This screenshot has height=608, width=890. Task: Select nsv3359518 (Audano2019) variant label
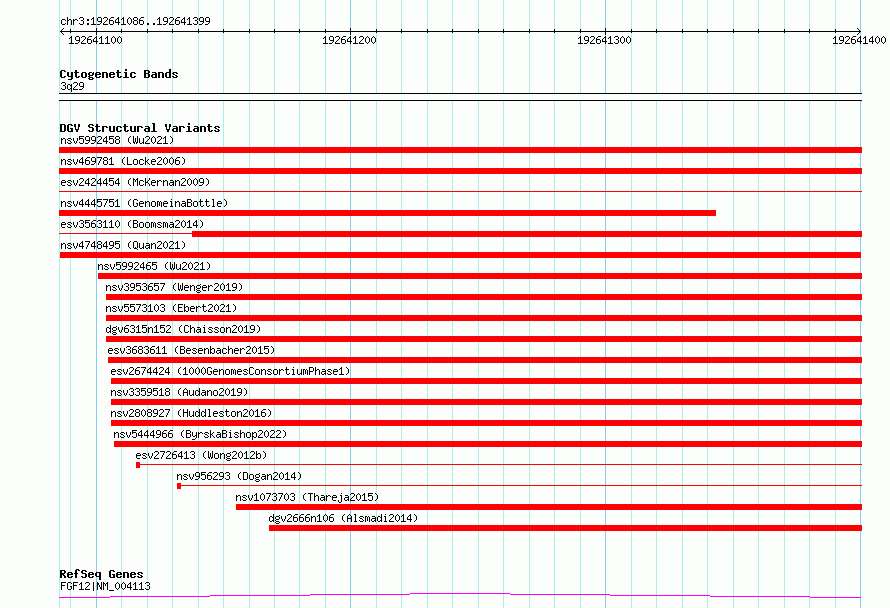pos(179,392)
